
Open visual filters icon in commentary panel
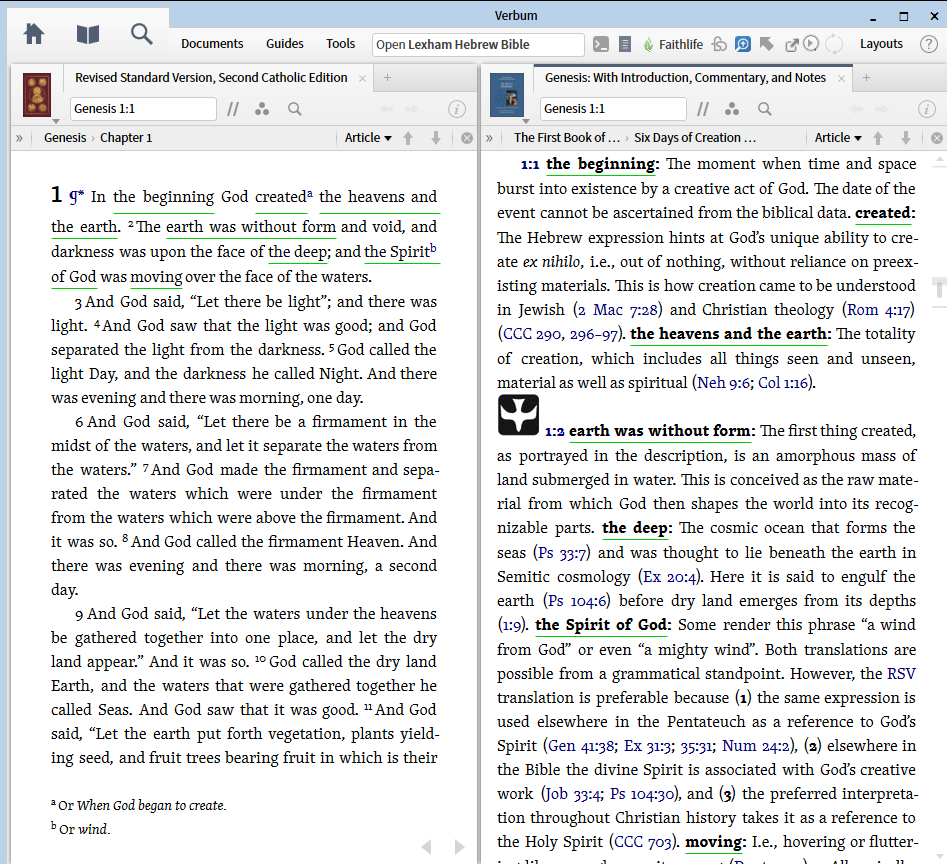pos(732,109)
